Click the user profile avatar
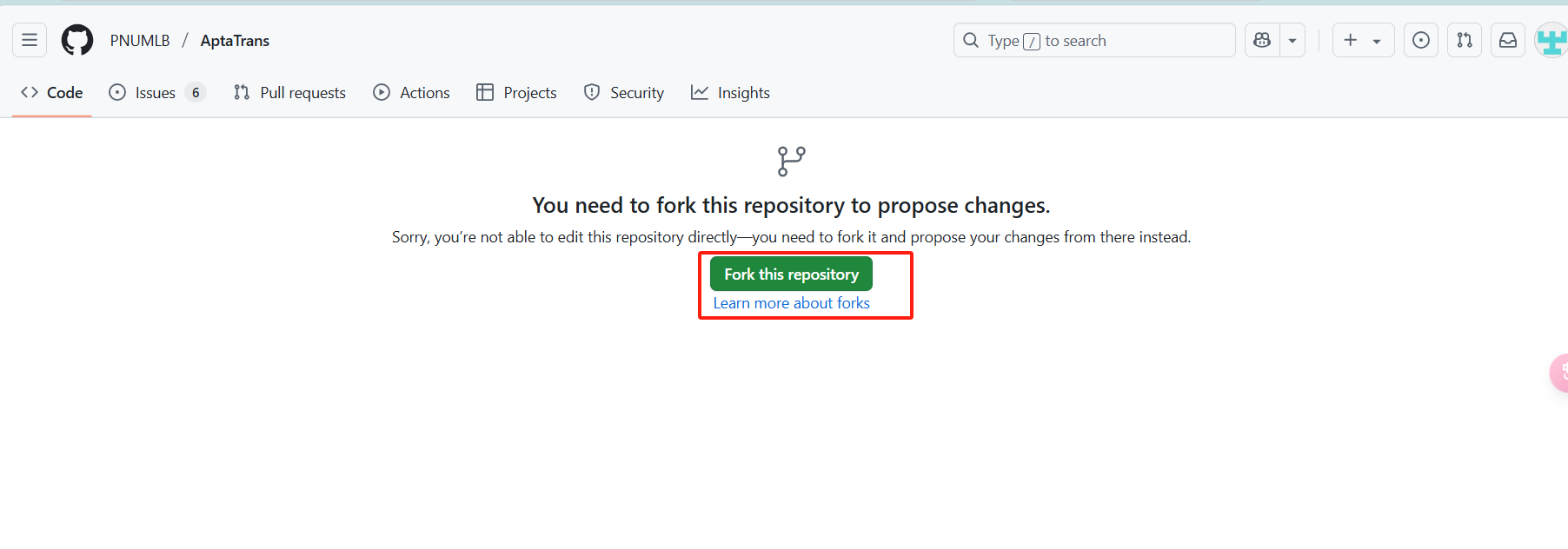This screenshot has width=1568, height=549. point(1551,40)
